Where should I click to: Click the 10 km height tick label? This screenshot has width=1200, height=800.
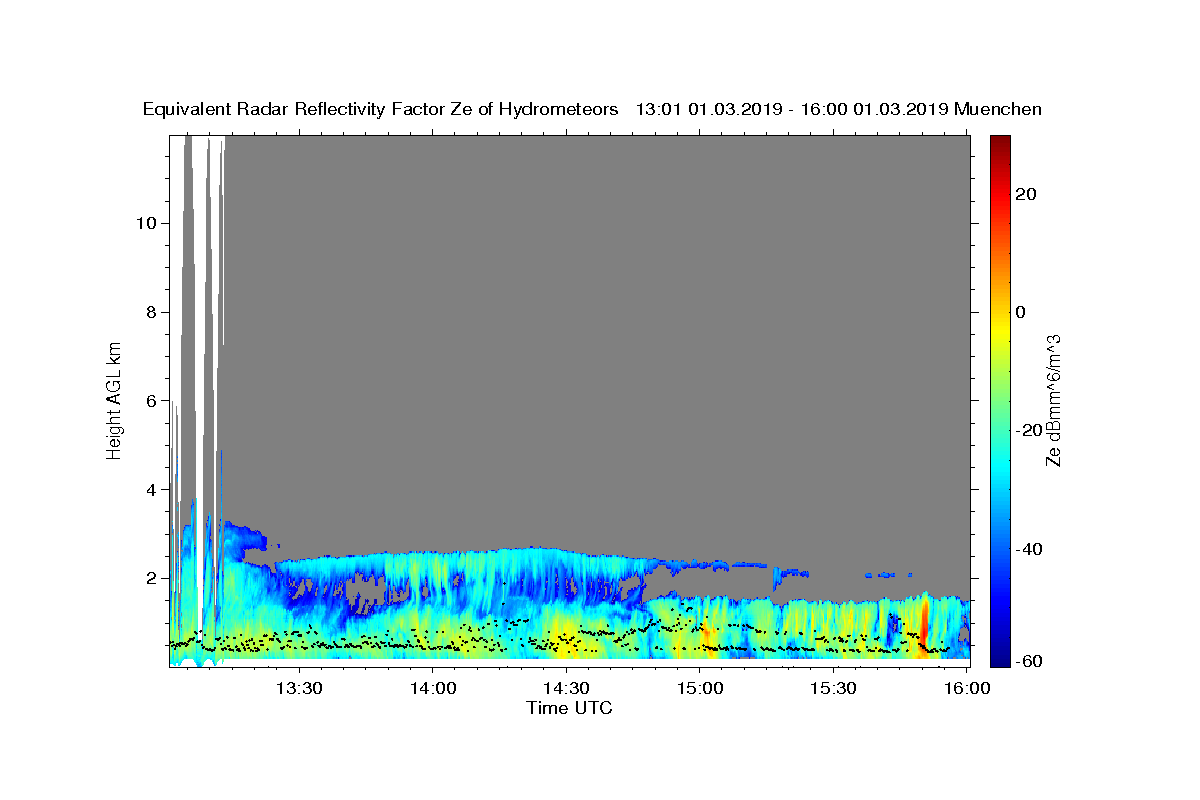(x=146, y=223)
